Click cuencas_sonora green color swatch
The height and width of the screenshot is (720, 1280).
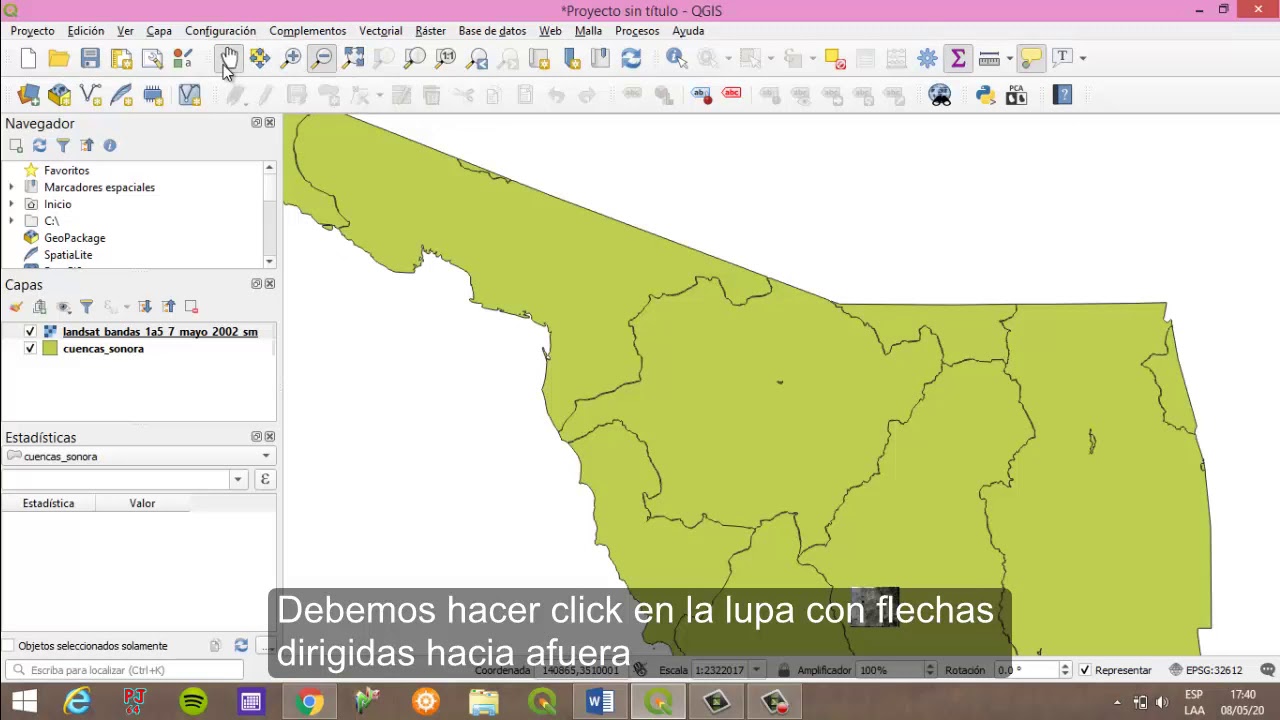coord(50,349)
